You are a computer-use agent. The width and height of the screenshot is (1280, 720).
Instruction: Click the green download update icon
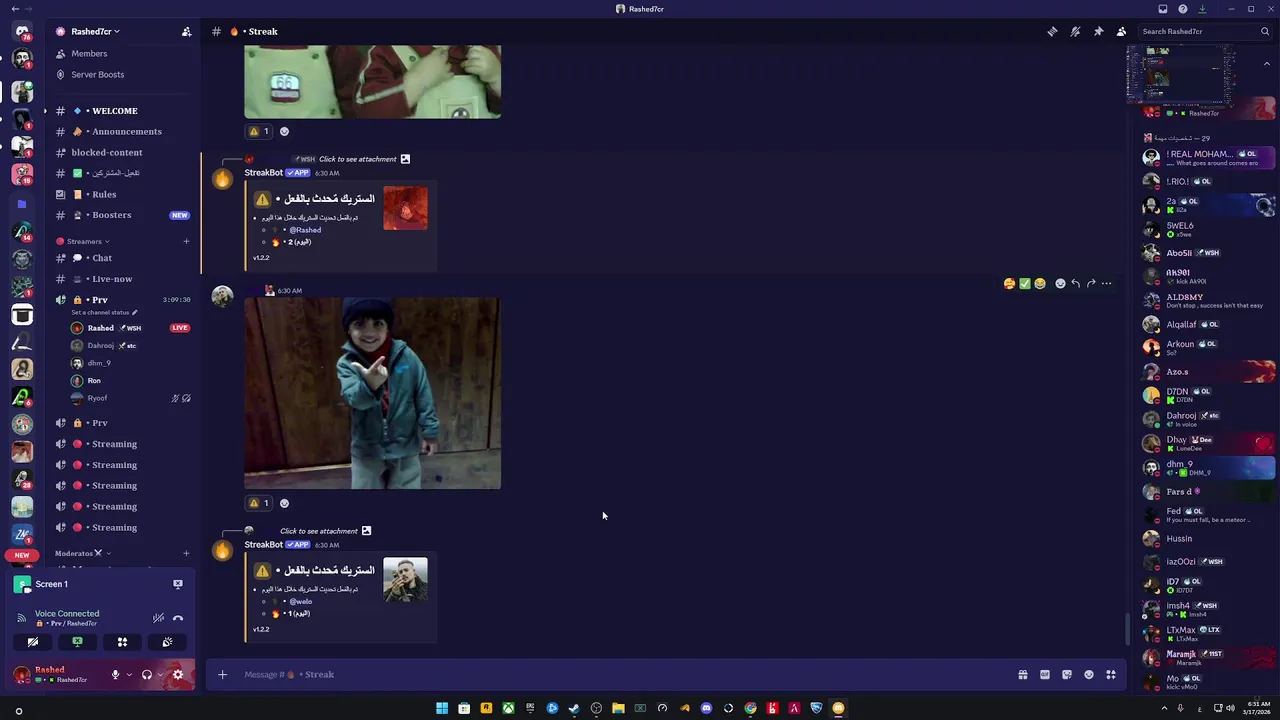point(1202,9)
